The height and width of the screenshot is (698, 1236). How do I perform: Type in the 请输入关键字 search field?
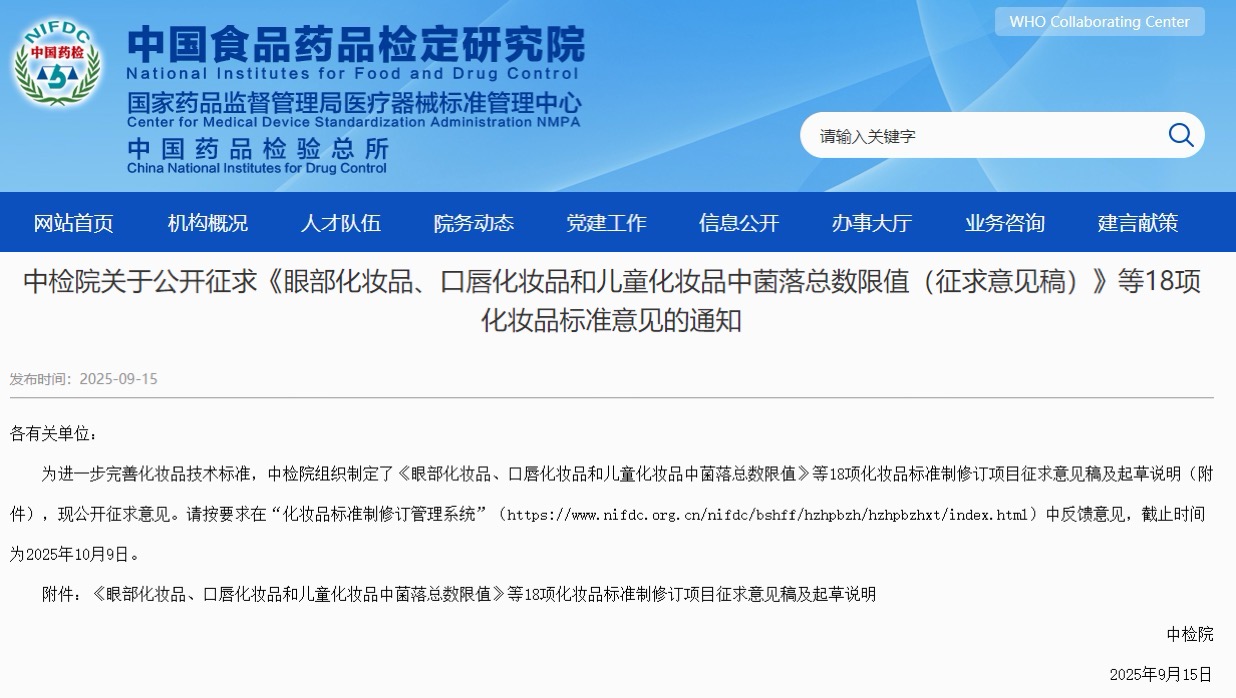pyautogui.click(x=980, y=136)
